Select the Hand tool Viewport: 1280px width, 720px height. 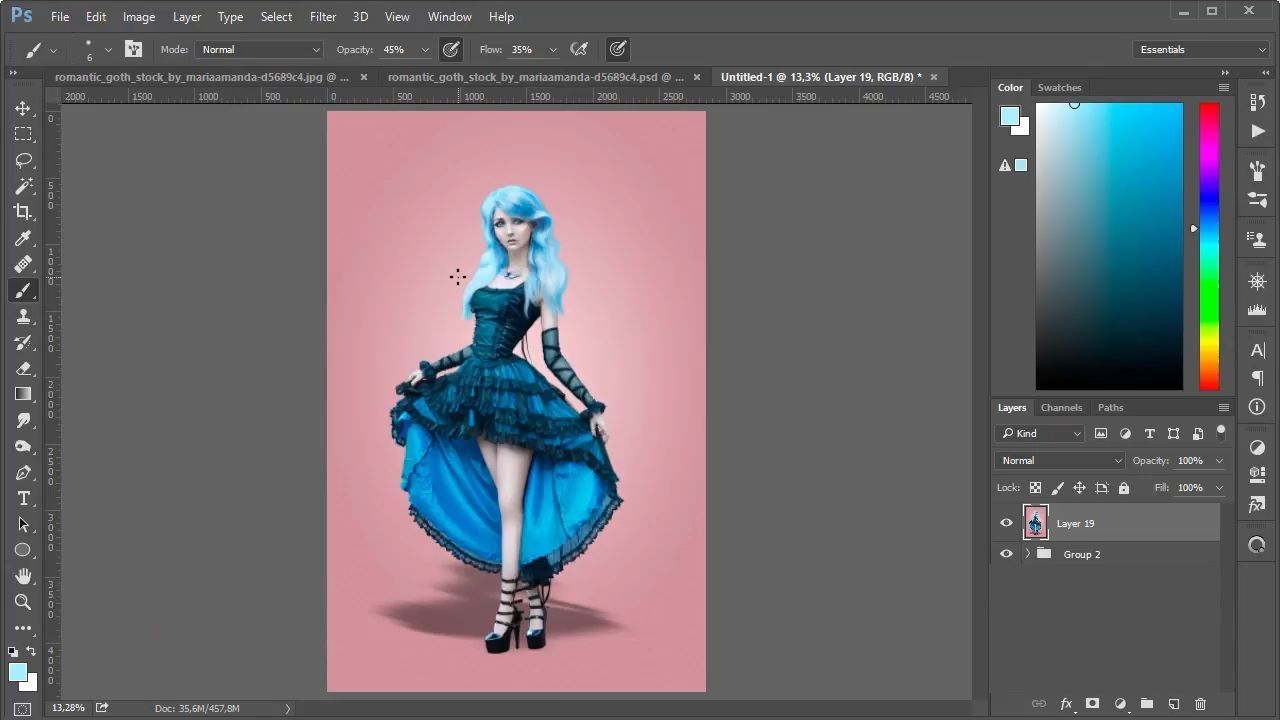click(23, 576)
